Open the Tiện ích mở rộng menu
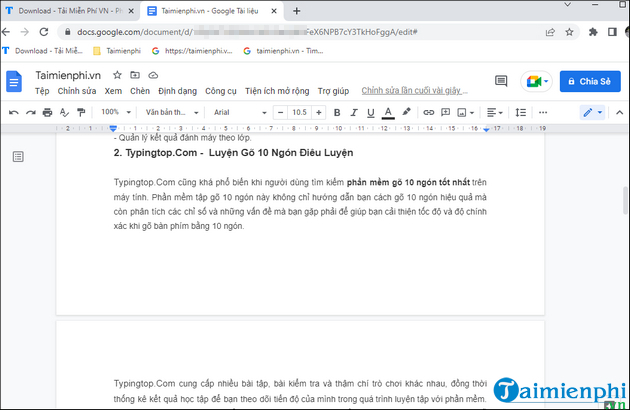The image size is (630, 410). pos(277,91)
